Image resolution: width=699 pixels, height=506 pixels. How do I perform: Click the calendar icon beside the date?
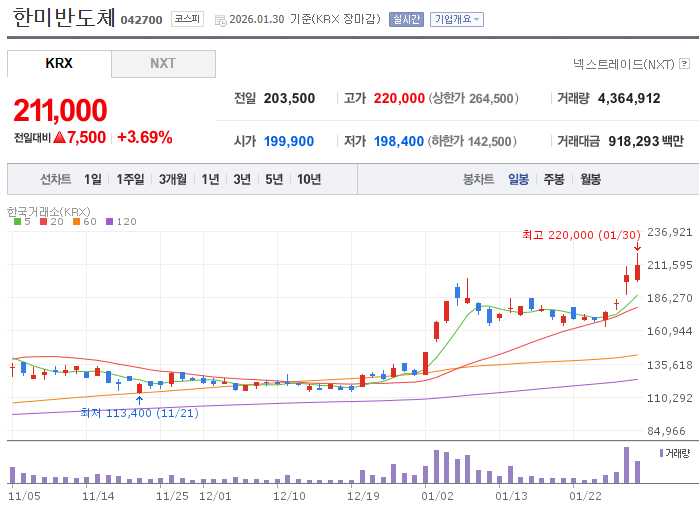(220, 21)
